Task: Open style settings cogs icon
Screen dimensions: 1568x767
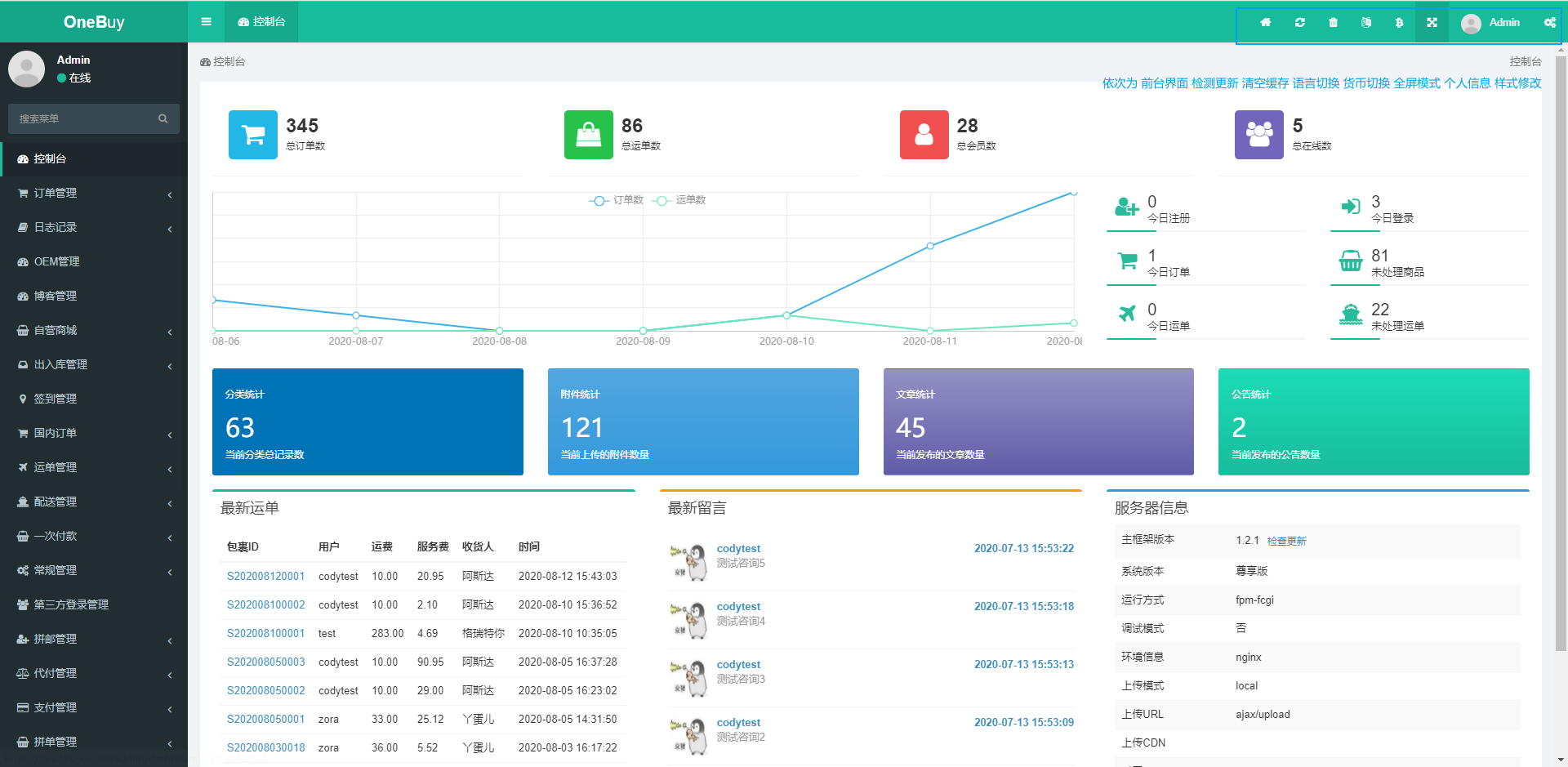Action: coord(1549,22)
